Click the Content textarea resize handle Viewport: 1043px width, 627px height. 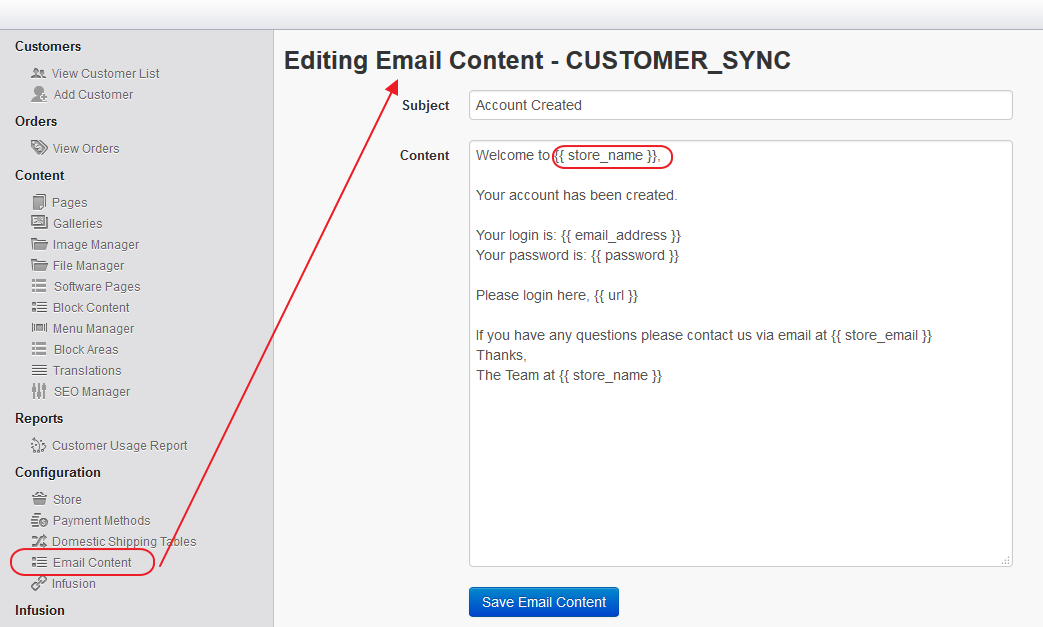pos(1006,561)
